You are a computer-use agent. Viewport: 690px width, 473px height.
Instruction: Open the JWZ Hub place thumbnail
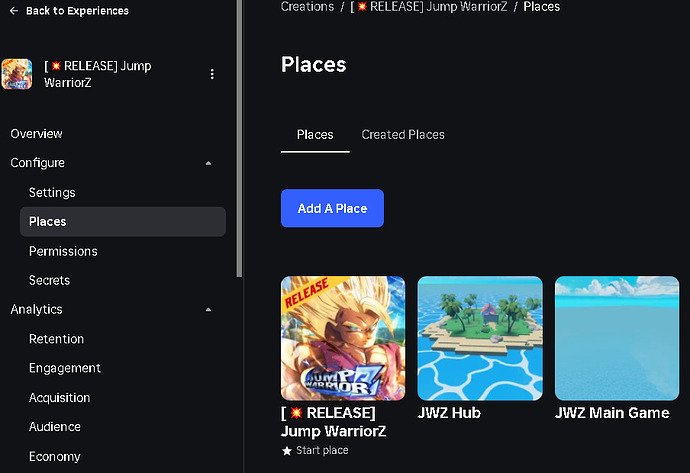point(480,338)
